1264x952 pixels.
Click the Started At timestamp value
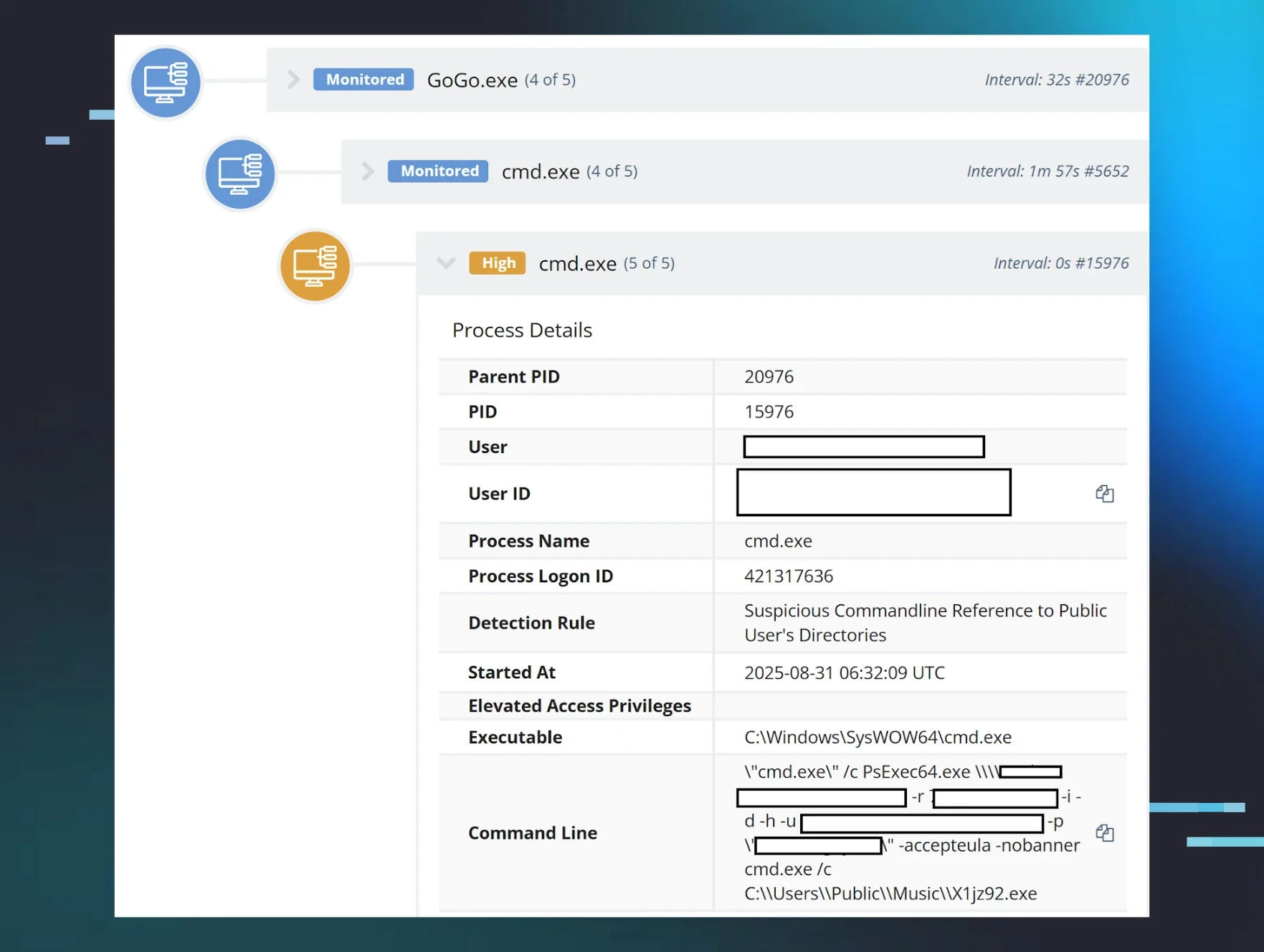[844, 673]
